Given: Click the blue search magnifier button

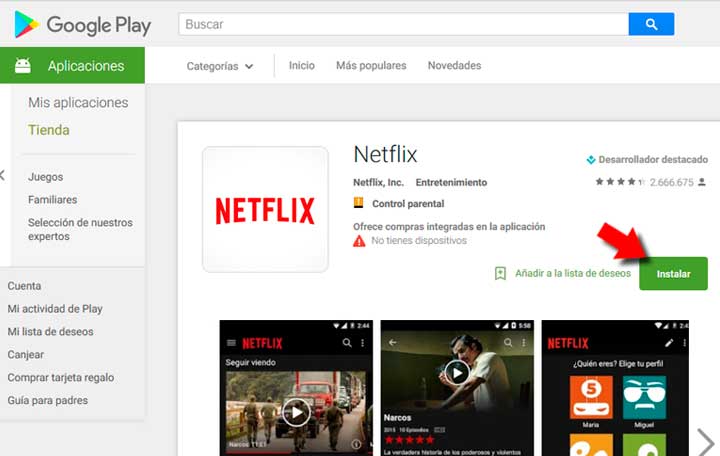Looking at the screenshot, I should 651,24.
